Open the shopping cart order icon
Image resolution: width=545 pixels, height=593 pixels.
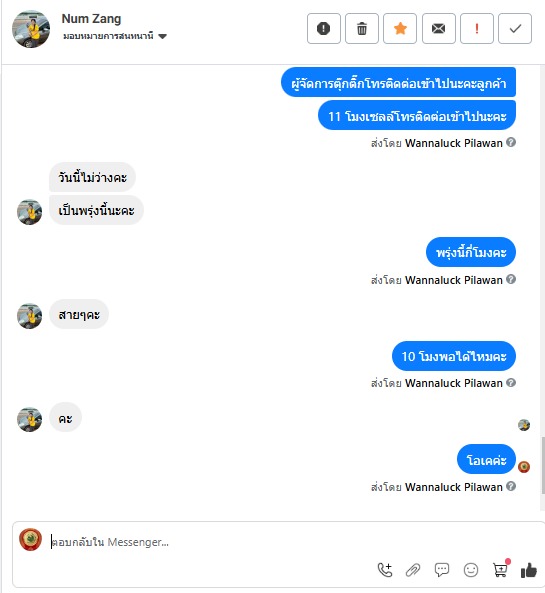click(500, 569)
